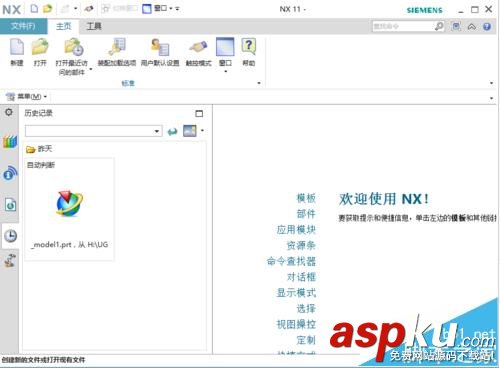Expand the dropdown arrow under the 窗口 ribbon button
This screenshot has width=500, height=368.
pyautogui.click(x=226, y=72)
